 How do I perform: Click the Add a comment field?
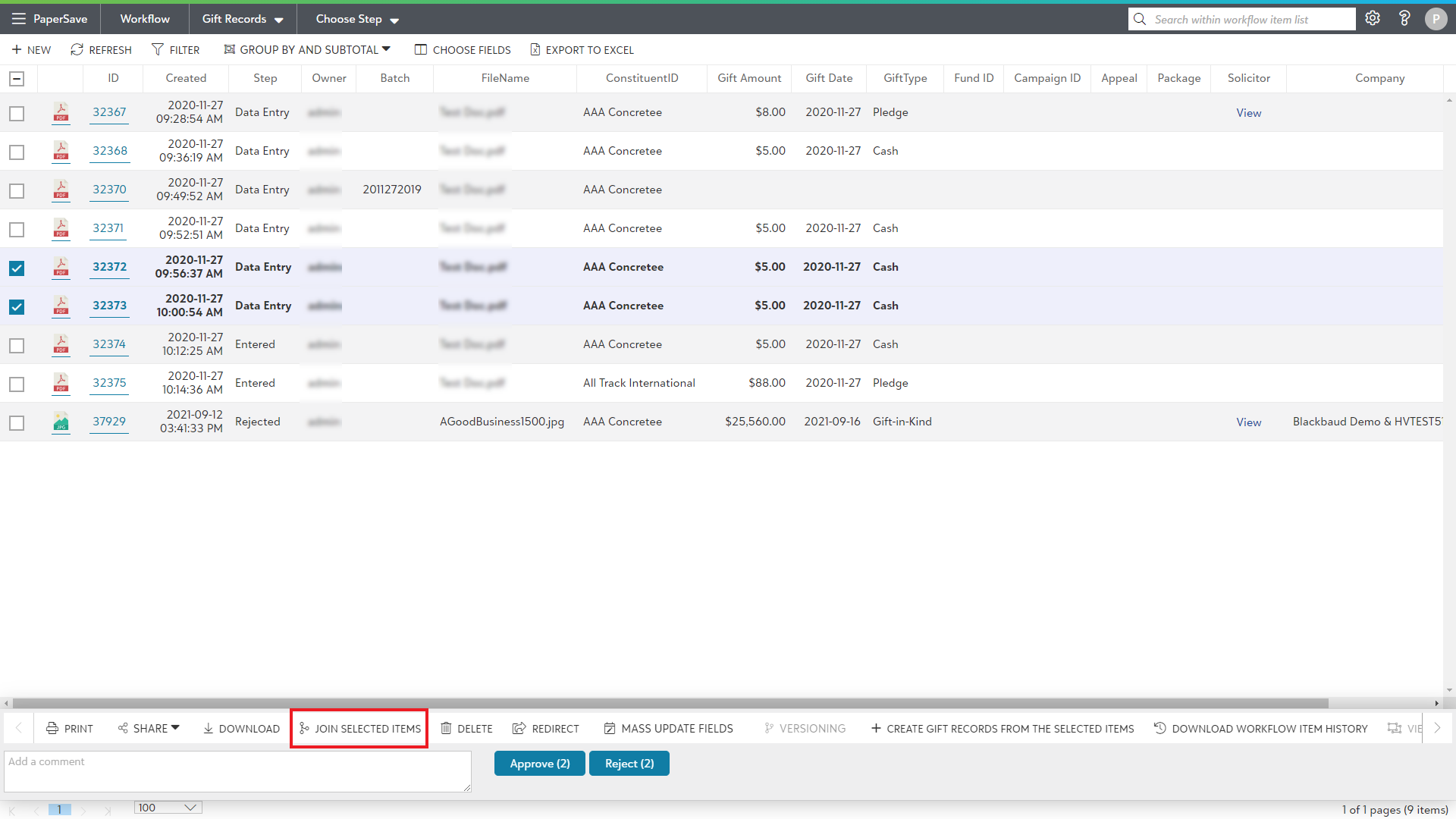(237, 771)
